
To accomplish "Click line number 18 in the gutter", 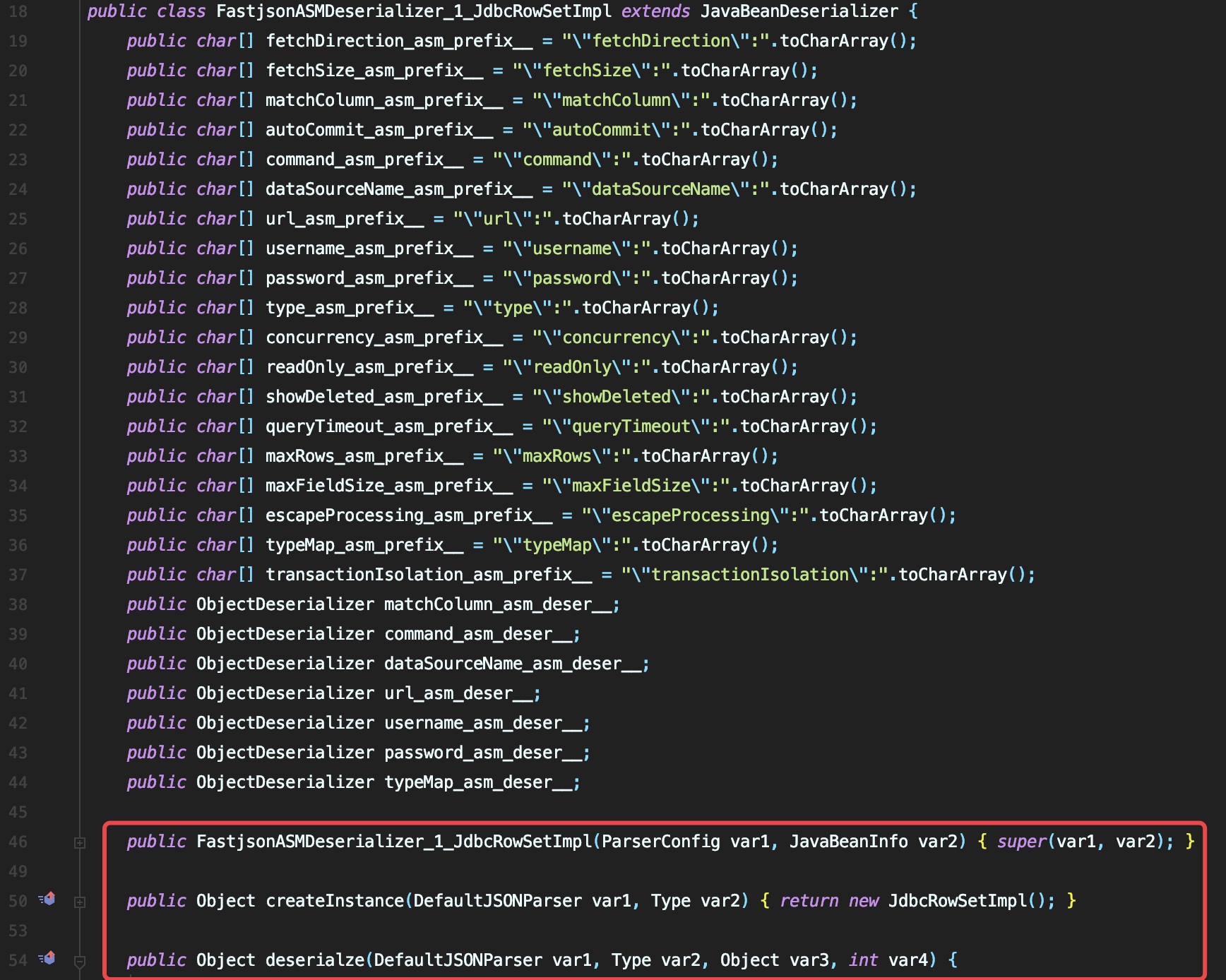I will 18,11.
